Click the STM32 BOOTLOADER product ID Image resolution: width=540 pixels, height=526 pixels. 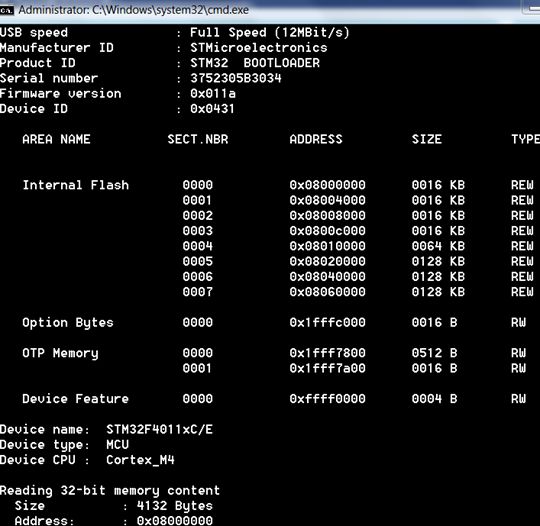pyautogui.click(x=255, y=63)
